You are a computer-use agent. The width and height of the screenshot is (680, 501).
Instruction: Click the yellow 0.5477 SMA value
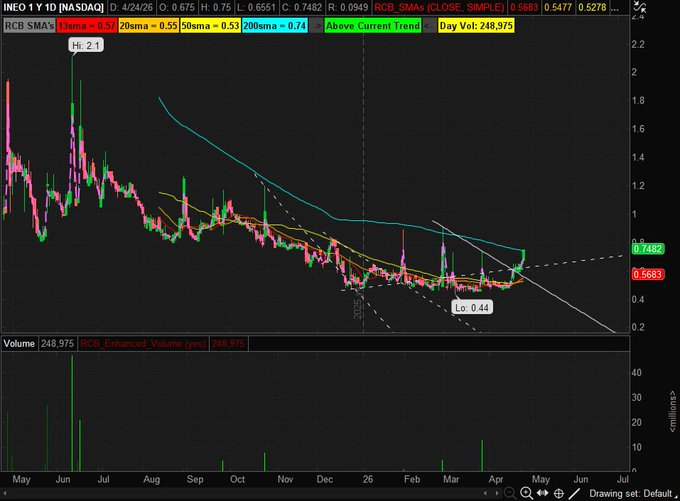(x=557, y=7)
